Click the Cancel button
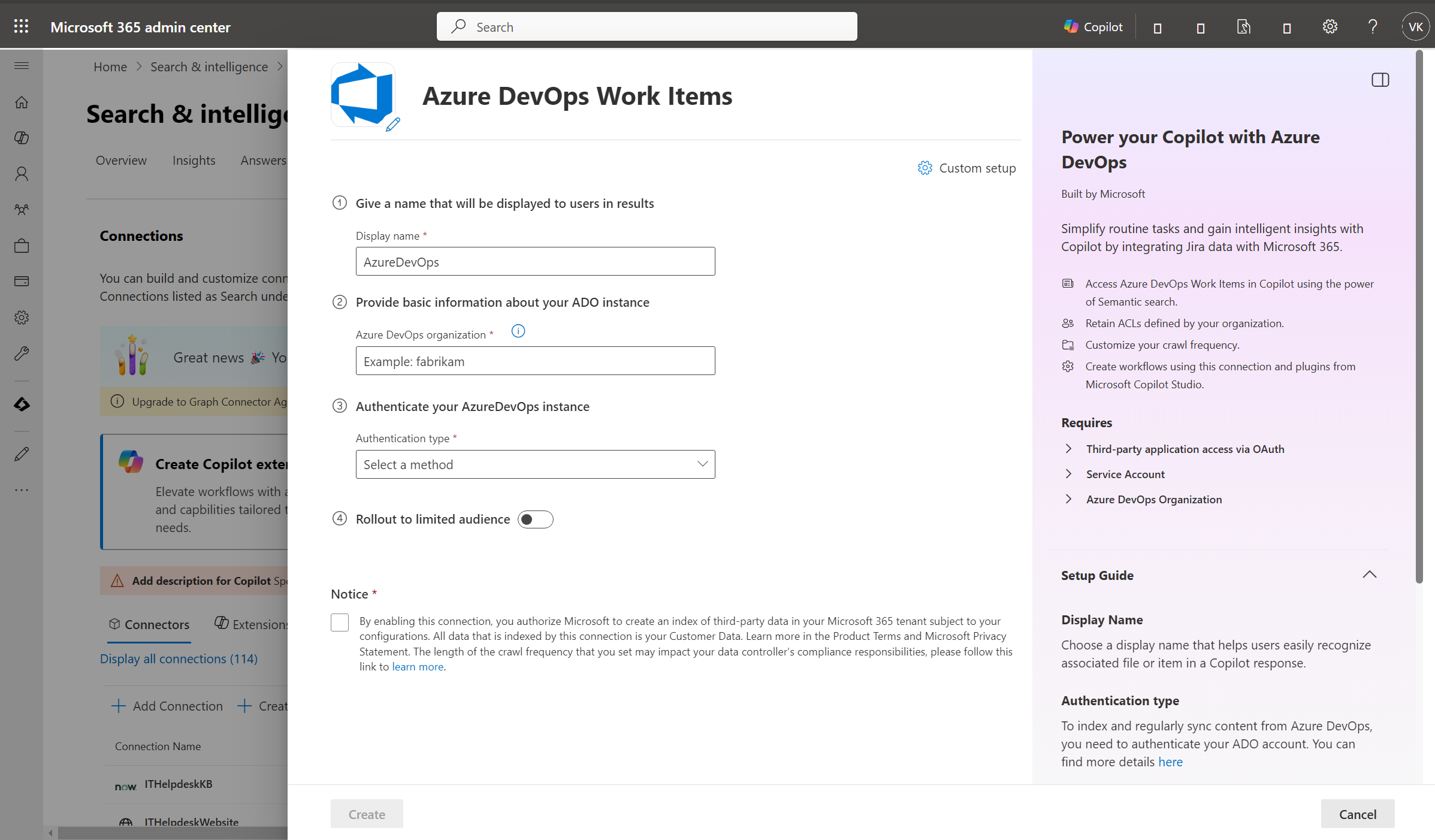Screen dimensions: 1435x840 [x=1357, y=814]
